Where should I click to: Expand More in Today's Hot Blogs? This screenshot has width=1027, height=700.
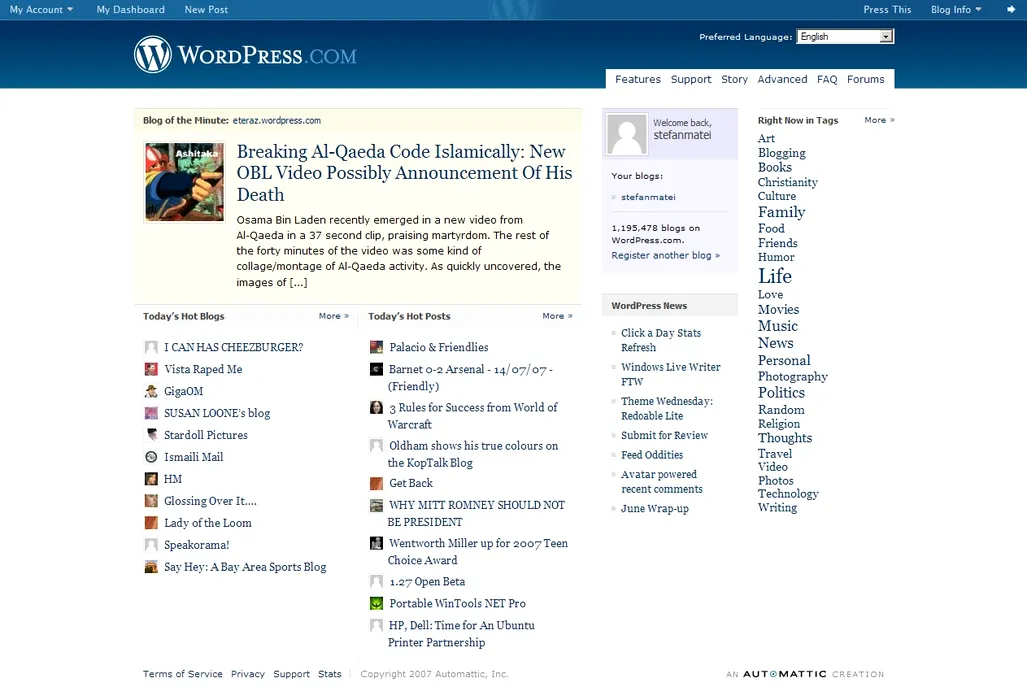pos(334,316)
